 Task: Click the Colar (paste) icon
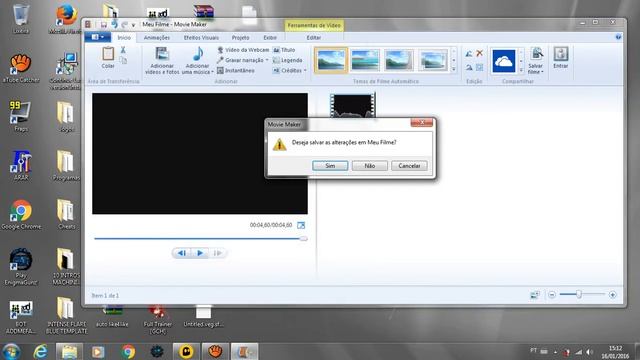(108, 53)
